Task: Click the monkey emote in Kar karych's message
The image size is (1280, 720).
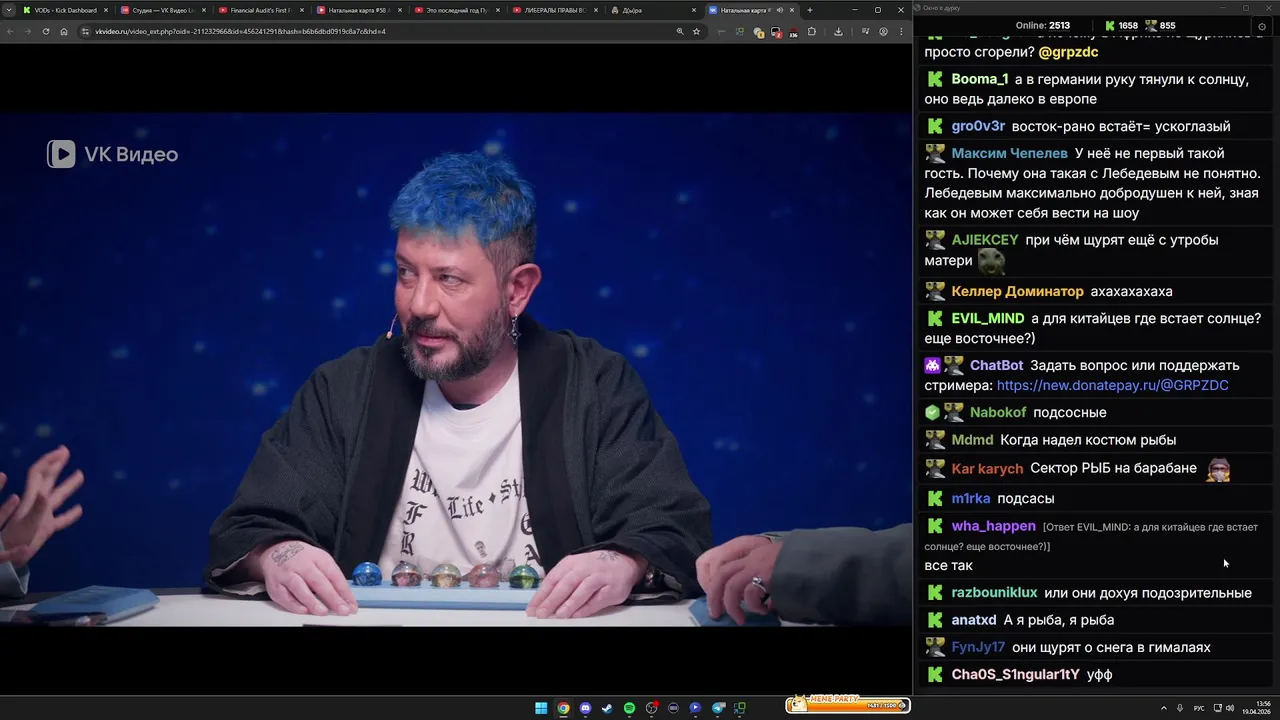Action: click(1218, 469)
